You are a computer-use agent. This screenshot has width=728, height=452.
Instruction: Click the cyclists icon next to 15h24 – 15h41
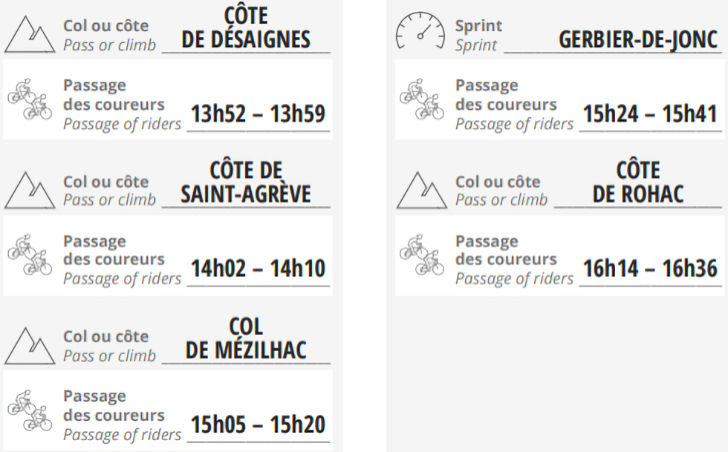[x=421, y=99]
